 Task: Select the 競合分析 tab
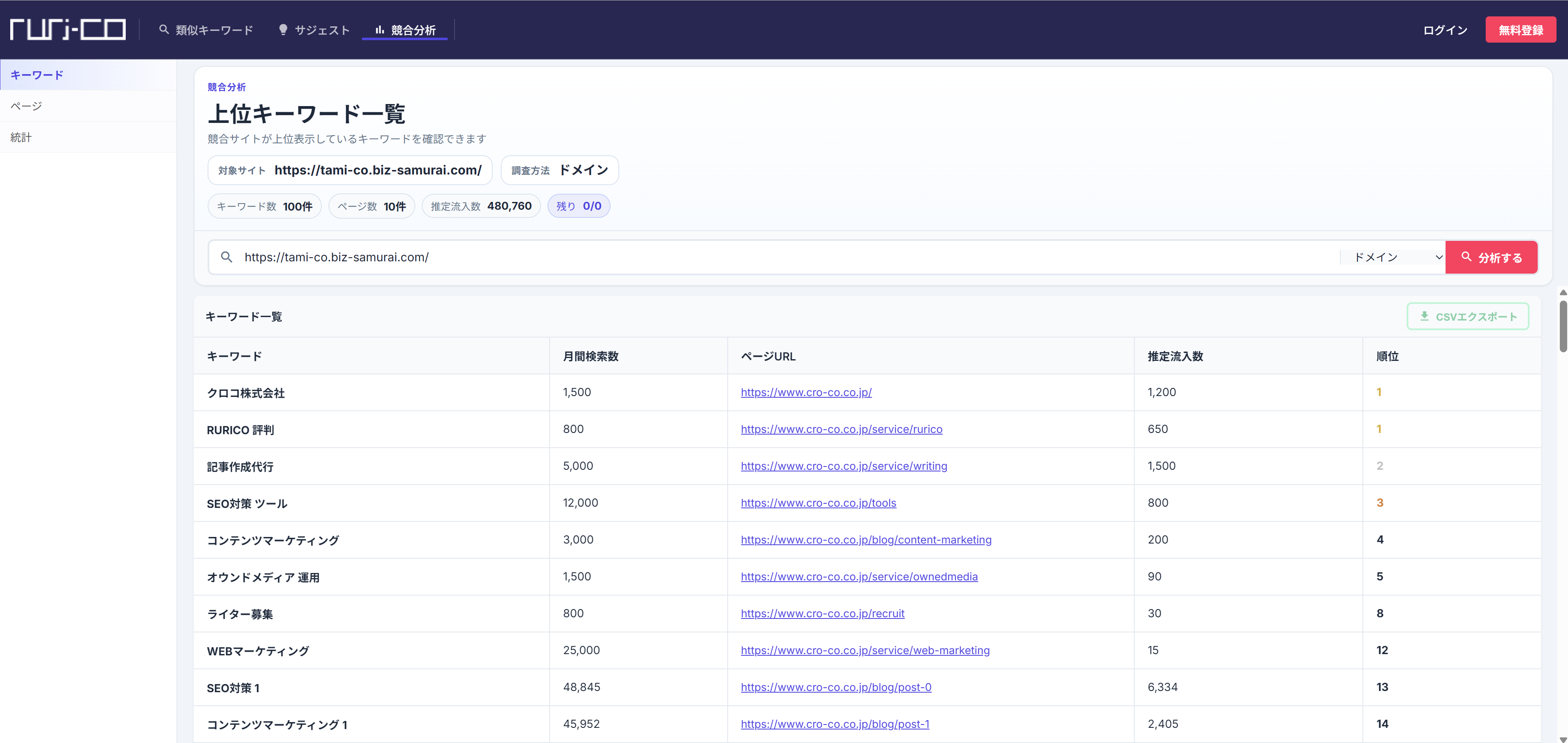405,30
